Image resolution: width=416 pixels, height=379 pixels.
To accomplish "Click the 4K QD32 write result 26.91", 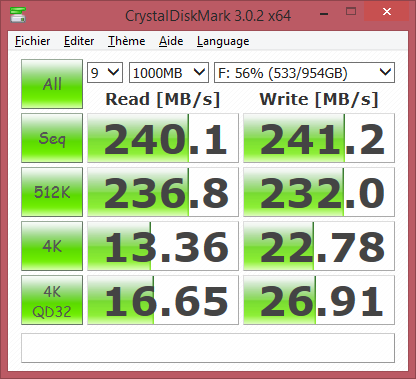I will pos(319,300).
